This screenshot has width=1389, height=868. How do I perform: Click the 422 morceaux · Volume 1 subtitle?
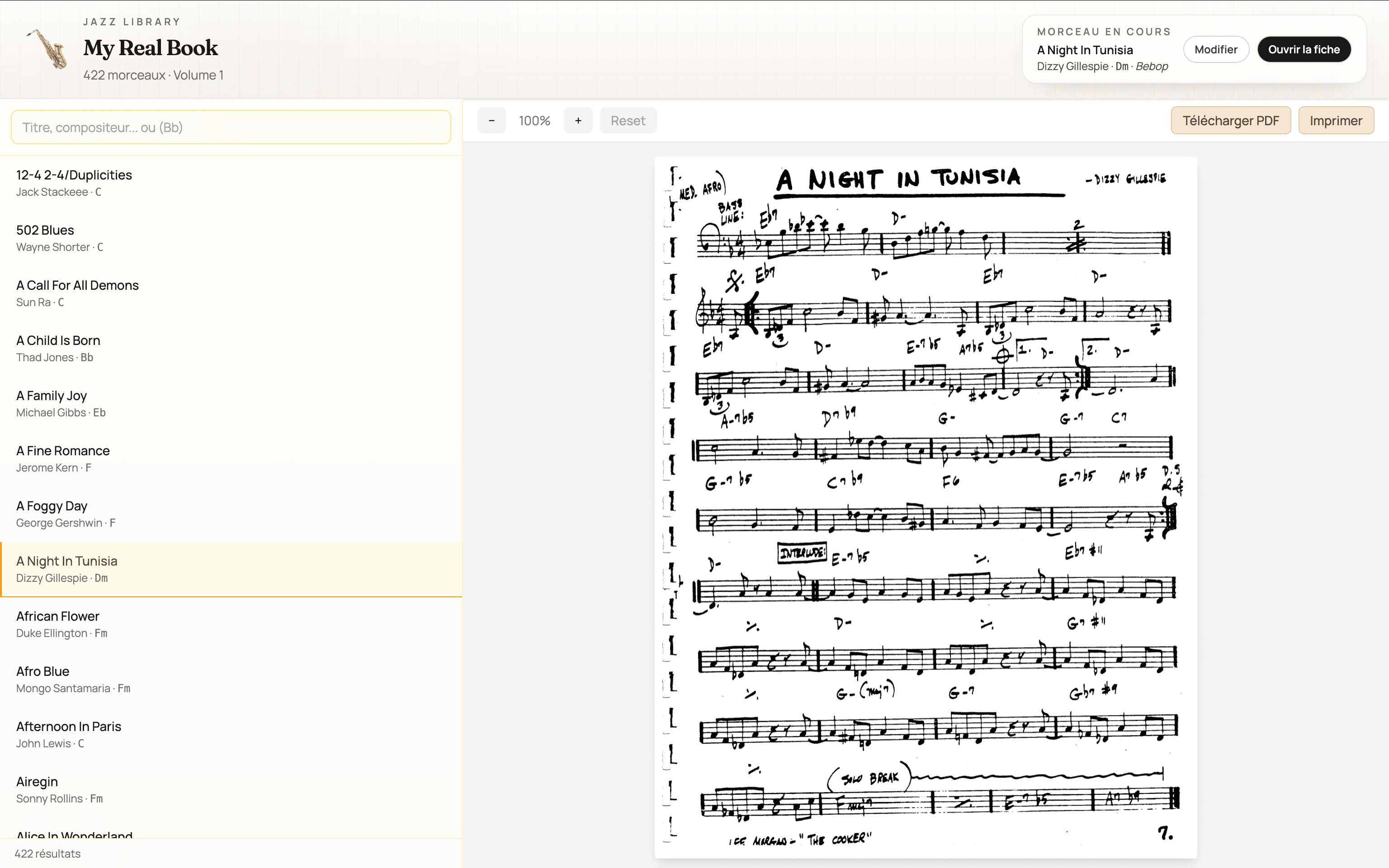pyautogui.click(x=153, y=75)
